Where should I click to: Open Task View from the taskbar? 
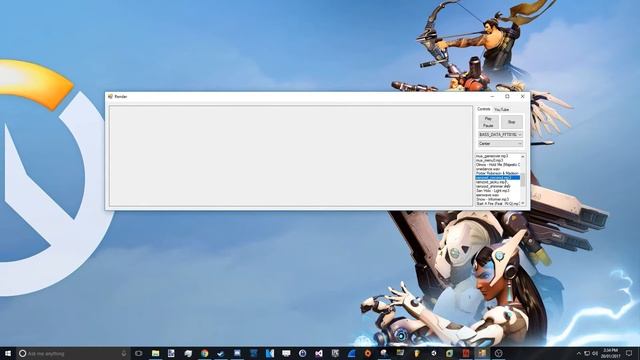[x=139, y=353]
